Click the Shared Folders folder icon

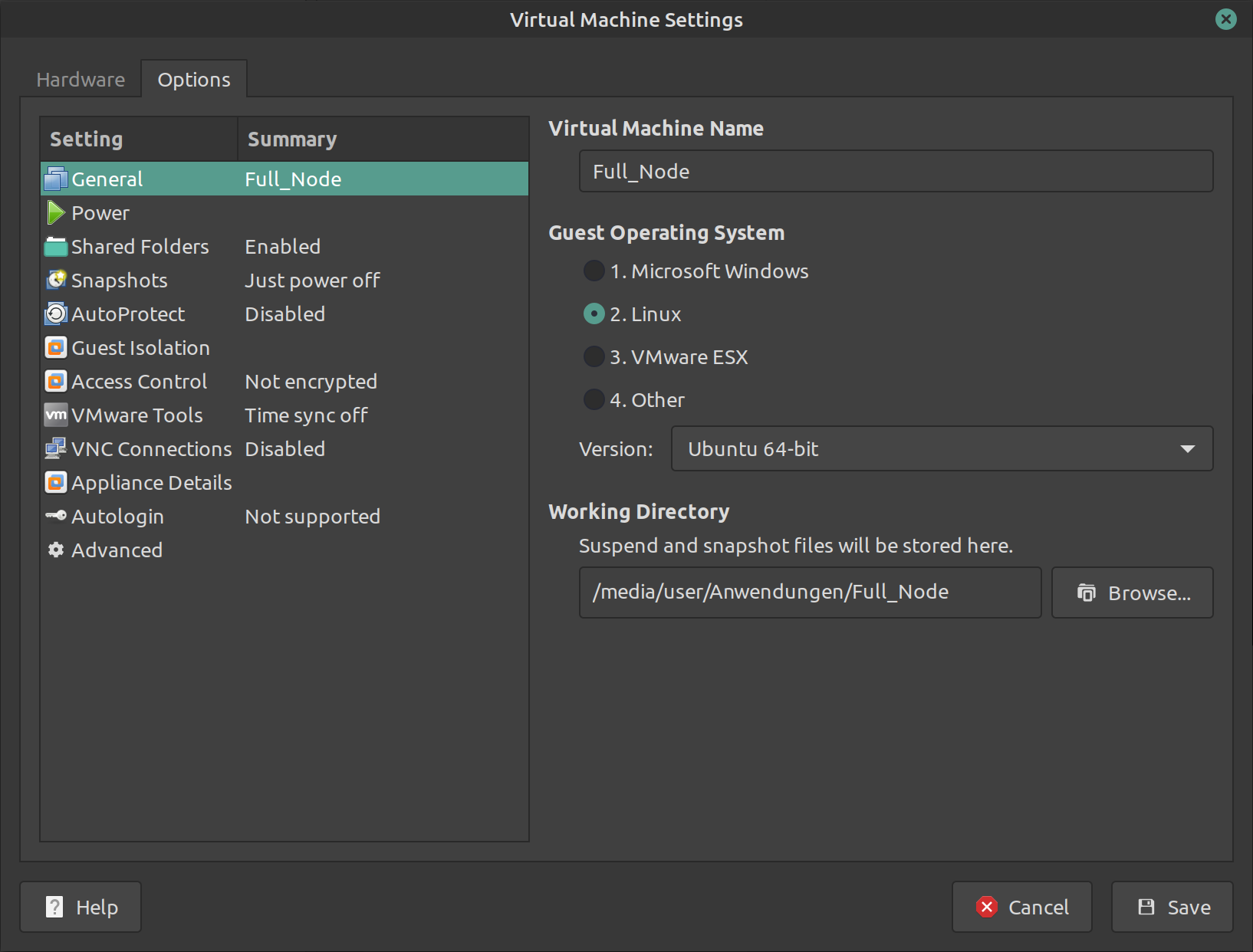(56, 246)
